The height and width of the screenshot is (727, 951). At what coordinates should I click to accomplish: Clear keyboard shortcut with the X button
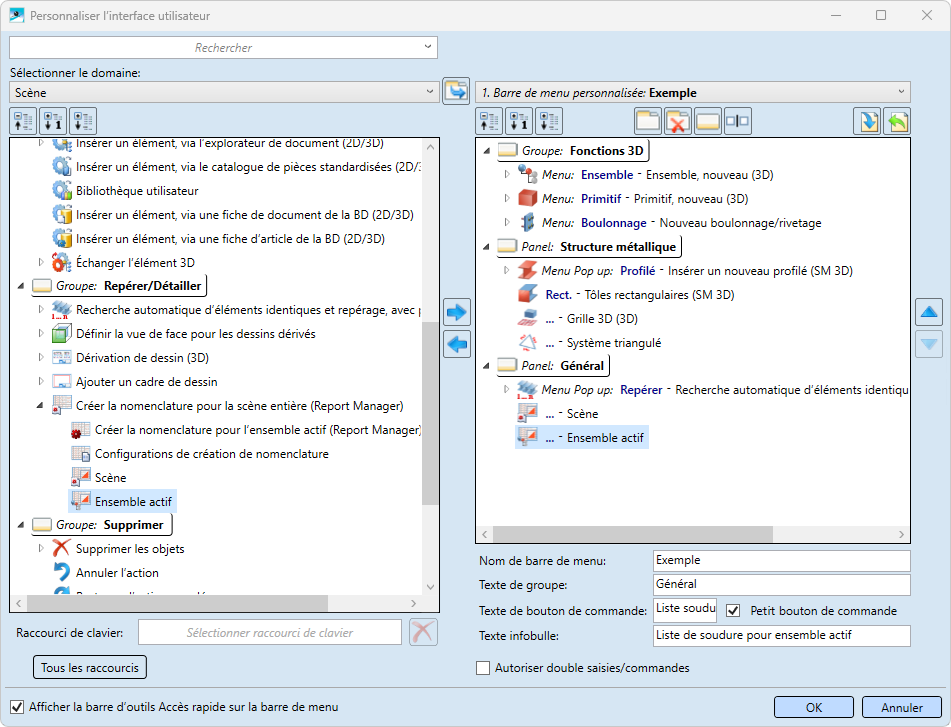tap(424, 632)
